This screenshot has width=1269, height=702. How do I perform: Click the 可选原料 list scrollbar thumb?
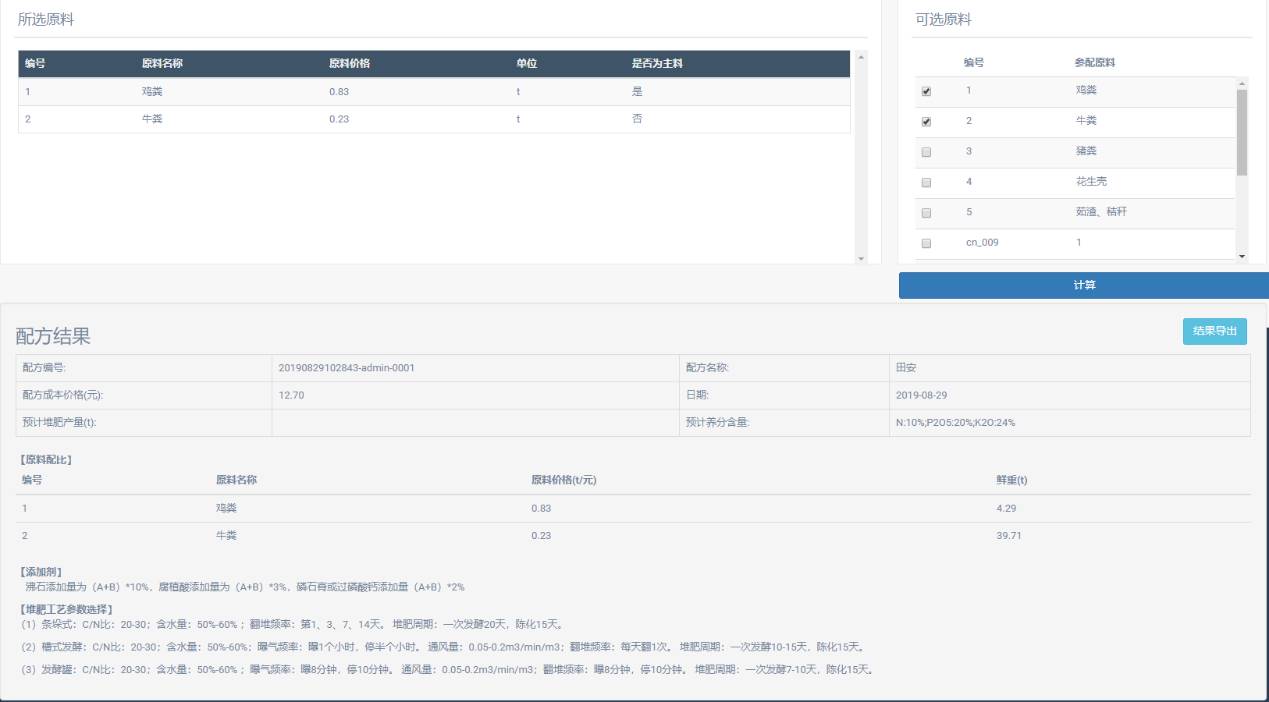1242,130
